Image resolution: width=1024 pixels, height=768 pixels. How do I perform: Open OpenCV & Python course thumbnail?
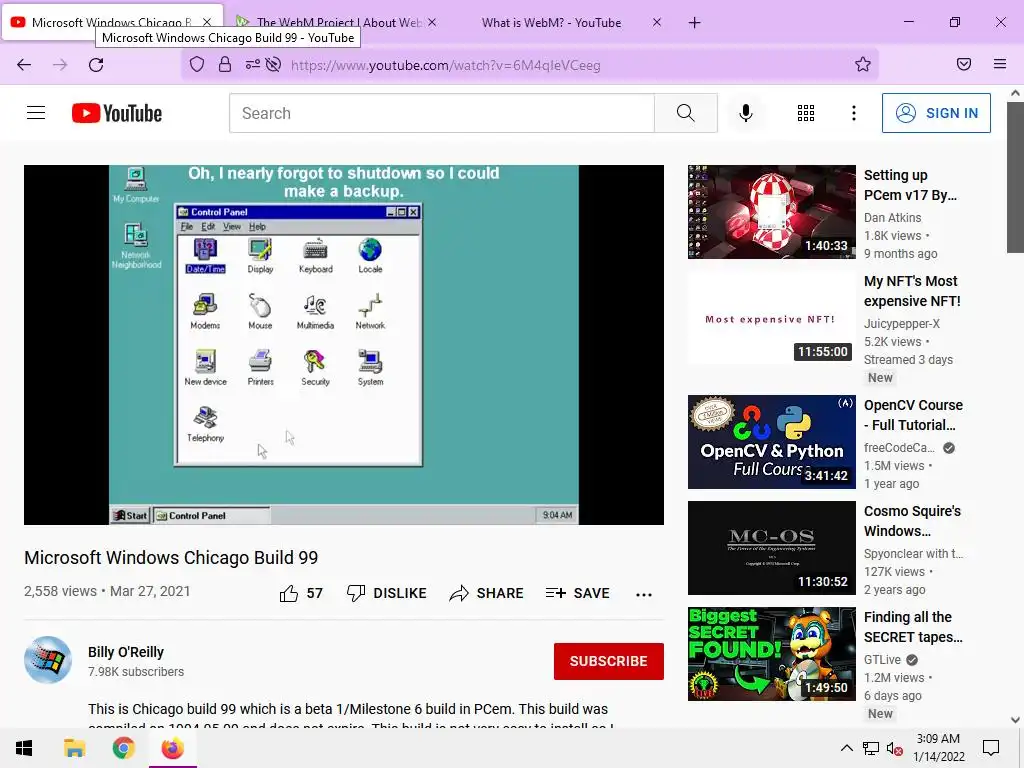tap(771, 441)
